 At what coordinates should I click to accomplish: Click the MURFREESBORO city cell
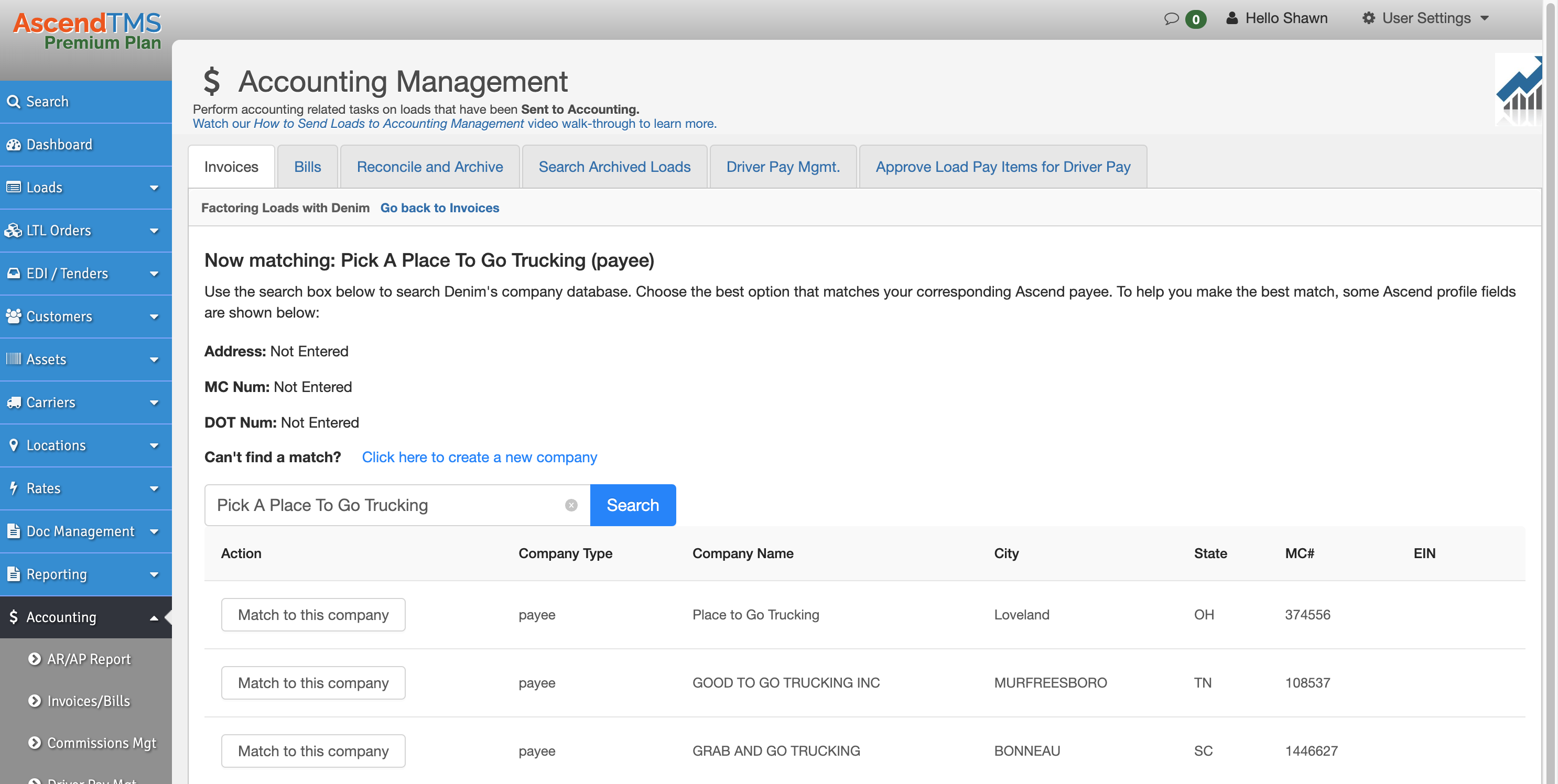(1050, 682)
